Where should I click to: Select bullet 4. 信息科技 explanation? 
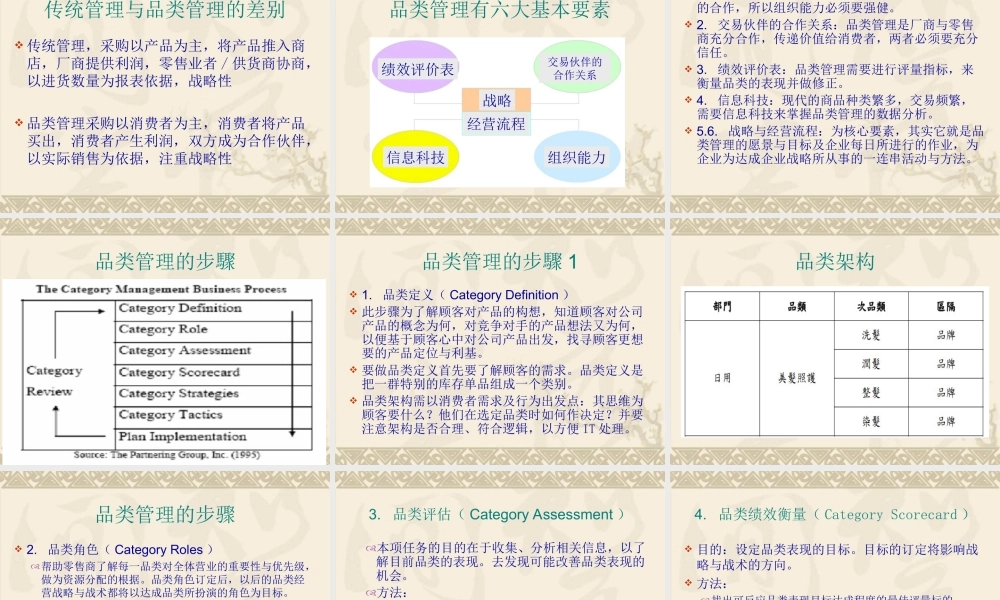pyautogui.click(x=831, y=107)
